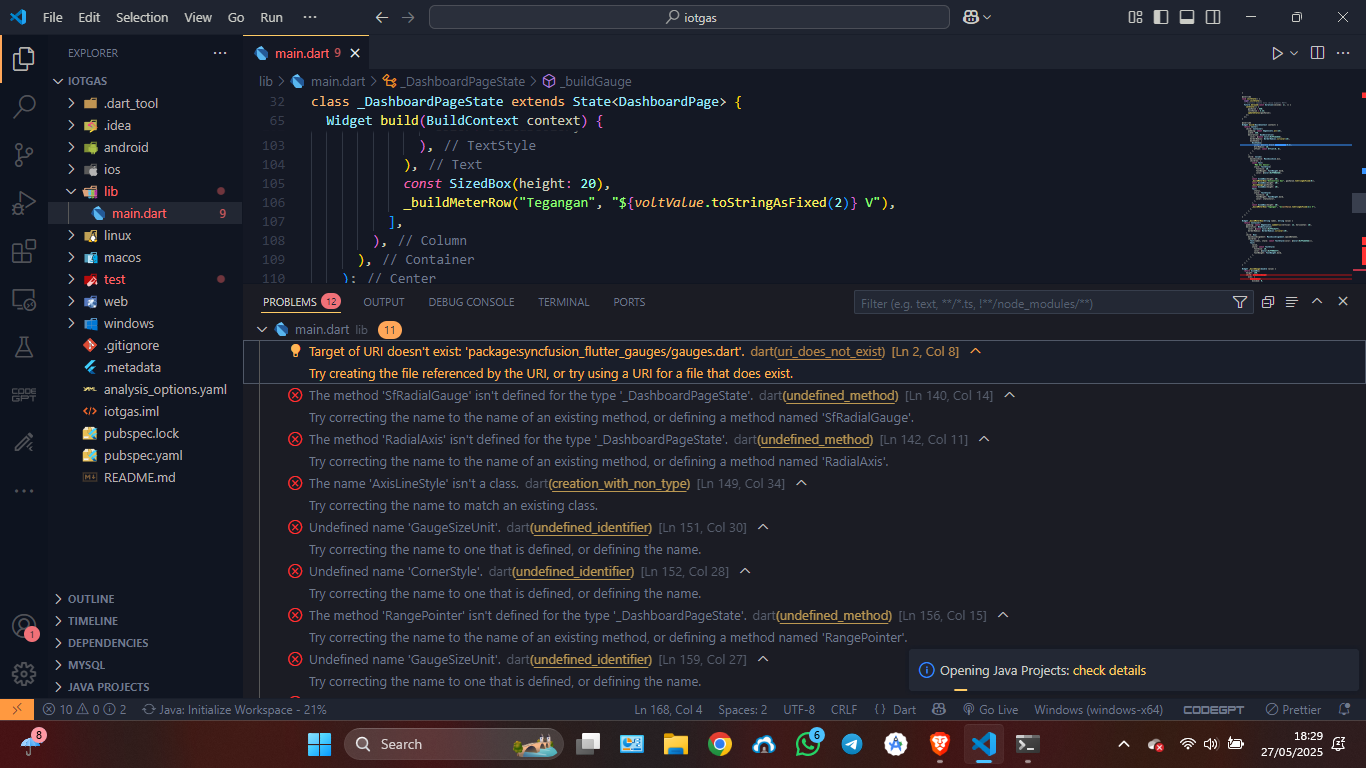Screen dimensions: 1366x768
Task: Collapse the main.dart problems group
Action: point(262,329)
